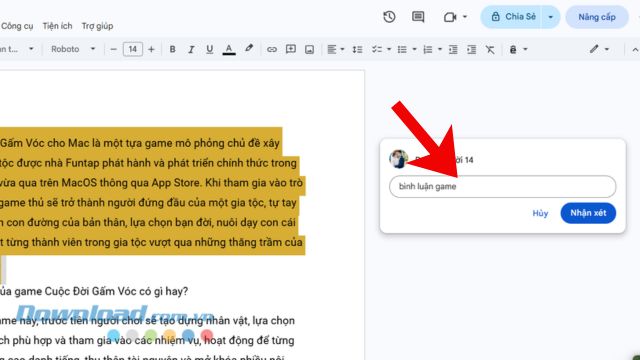Click the Hủy cancel button
The height and width of the screenshot is (360, 640).
(540, 213)
